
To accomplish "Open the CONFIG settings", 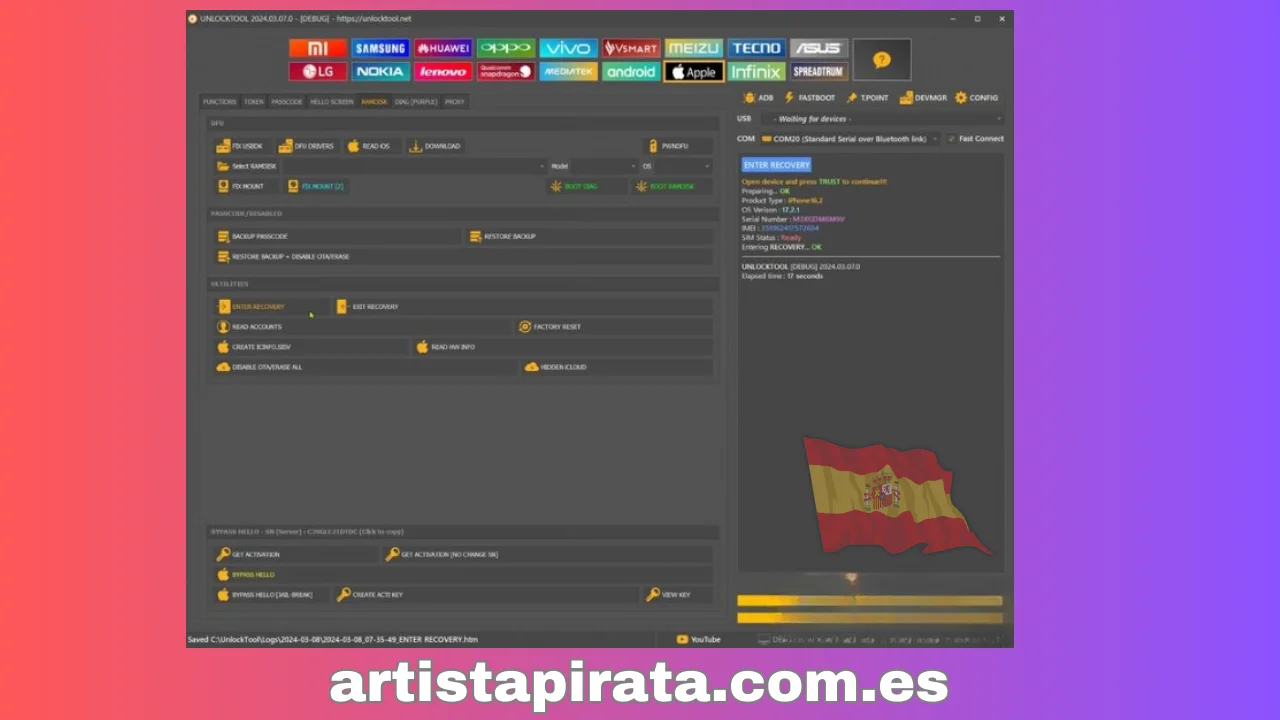I will coord(977,98).
